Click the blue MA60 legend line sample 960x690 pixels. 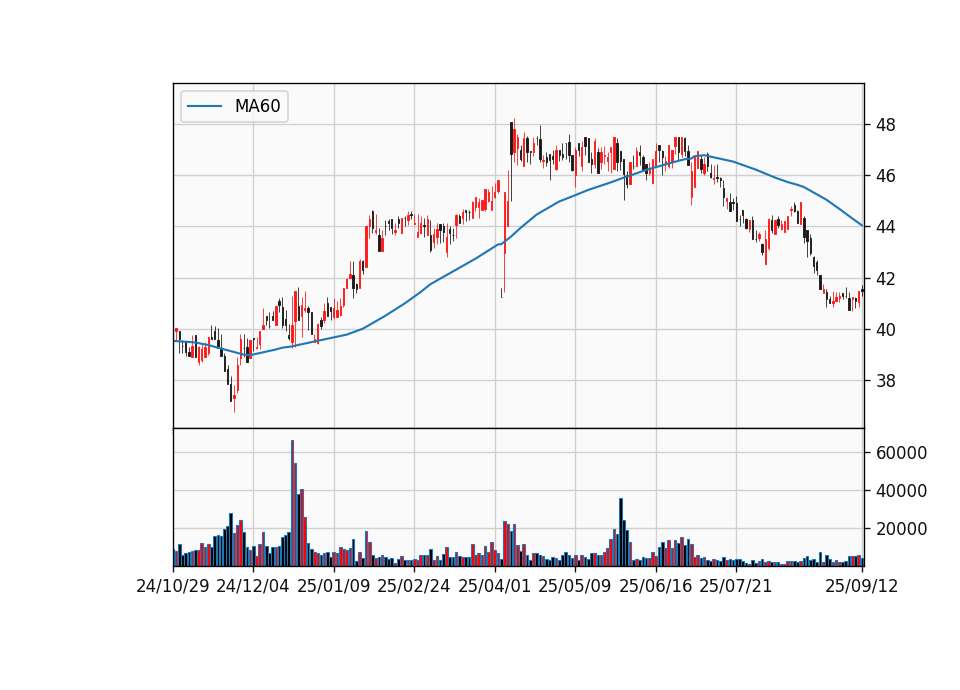pos(204,106)
